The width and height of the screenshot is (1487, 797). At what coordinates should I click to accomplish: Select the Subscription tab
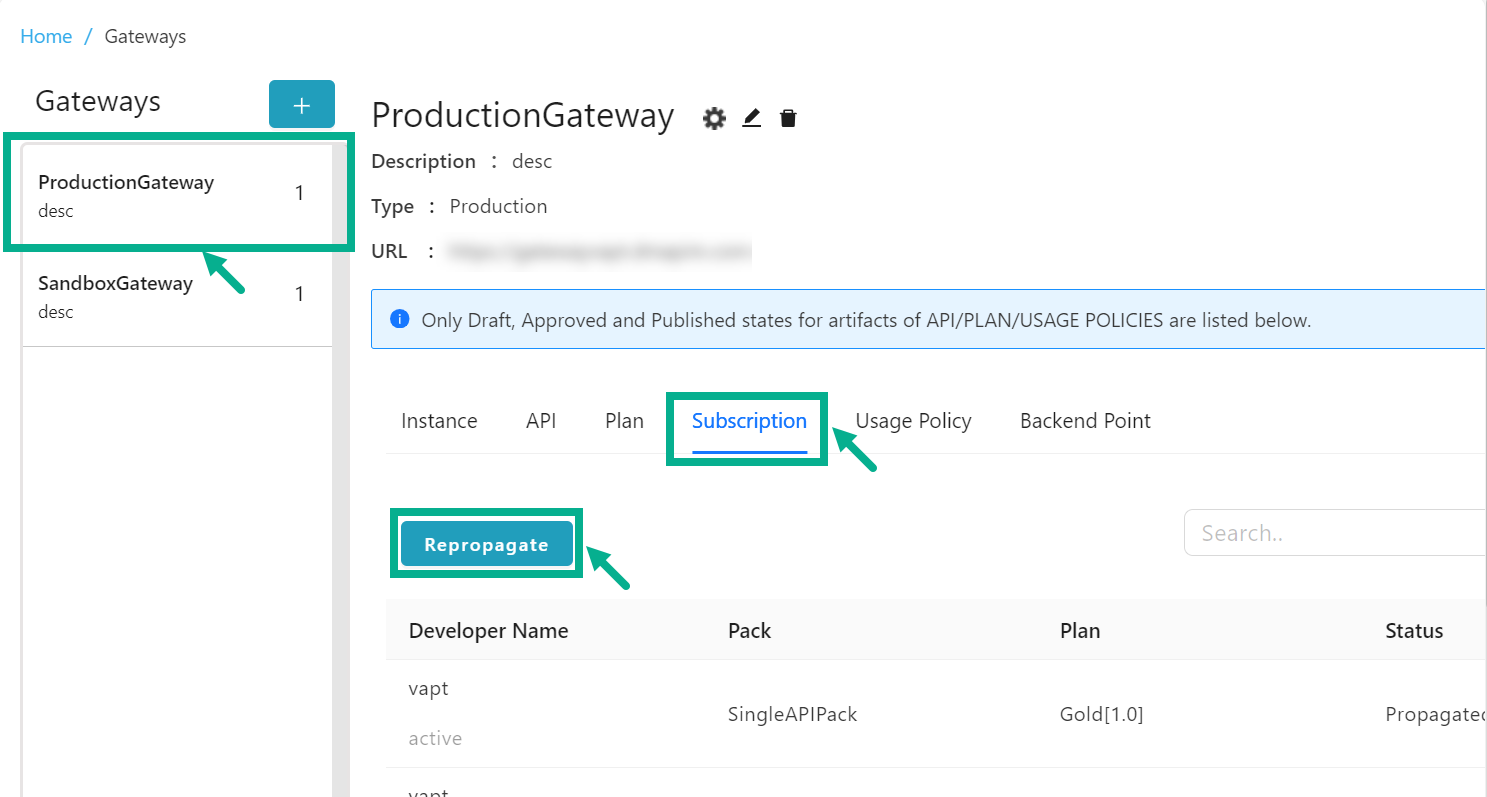747,420
